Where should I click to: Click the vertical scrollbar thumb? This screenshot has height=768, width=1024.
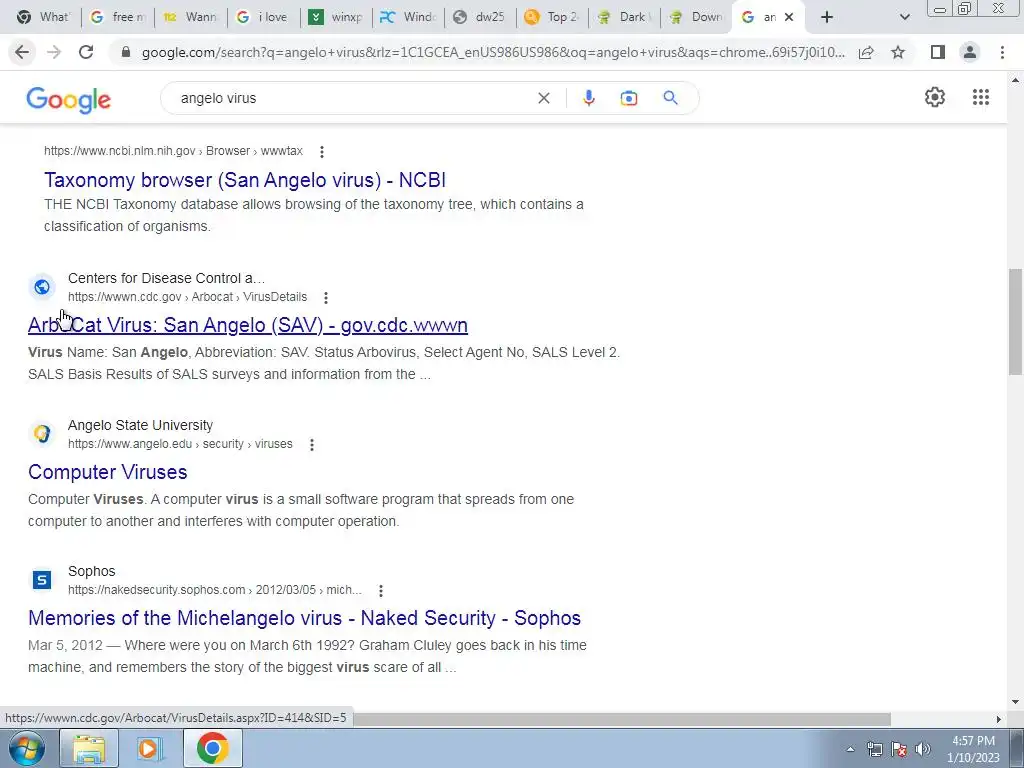coord(1015,321)
